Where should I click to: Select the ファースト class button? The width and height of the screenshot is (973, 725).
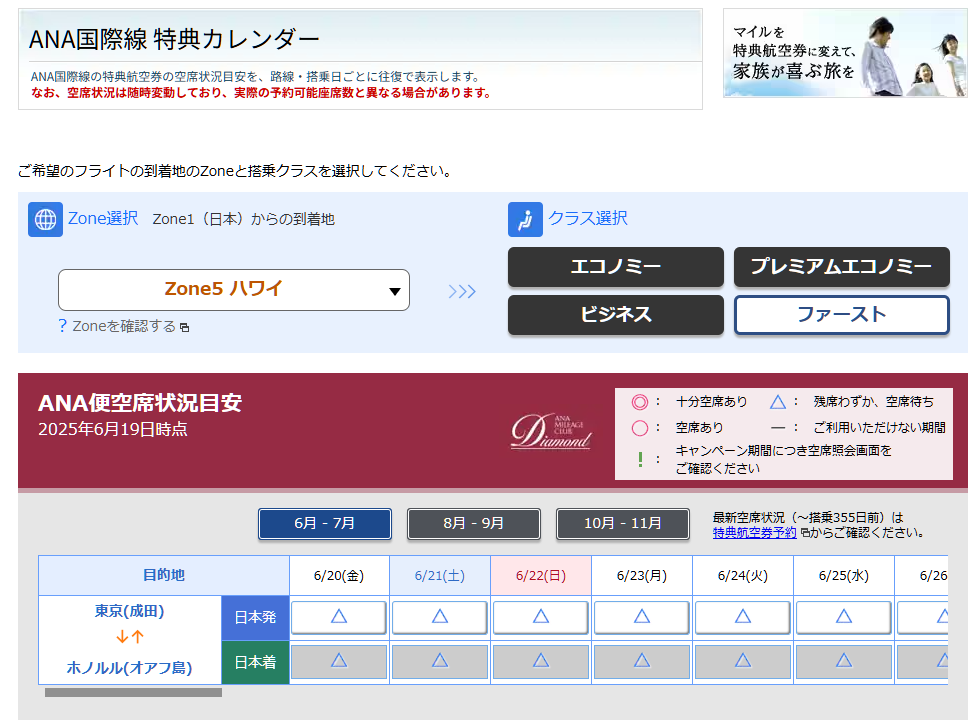pos(841,315)
